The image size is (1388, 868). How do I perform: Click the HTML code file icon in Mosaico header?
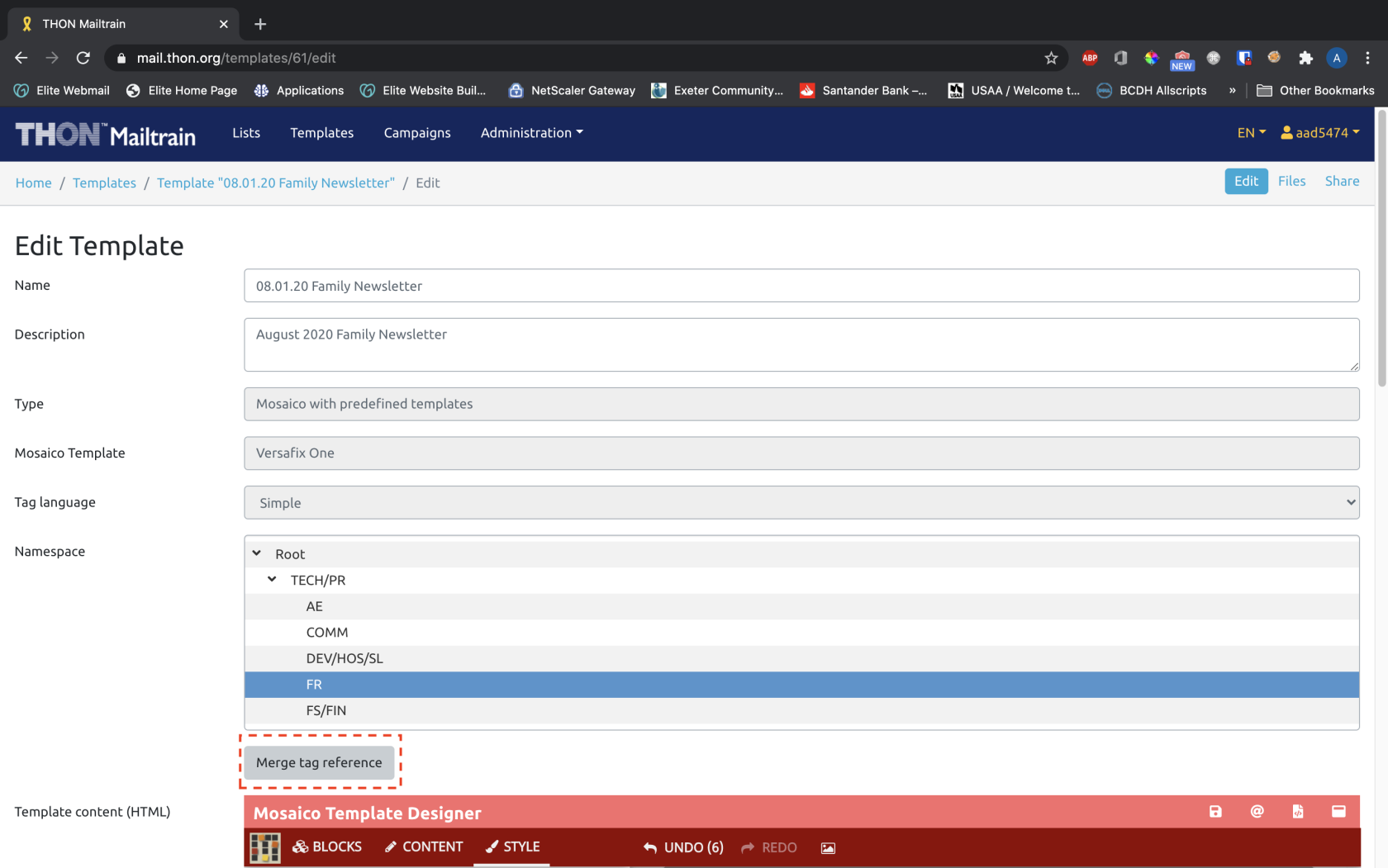pos(1298,812)
